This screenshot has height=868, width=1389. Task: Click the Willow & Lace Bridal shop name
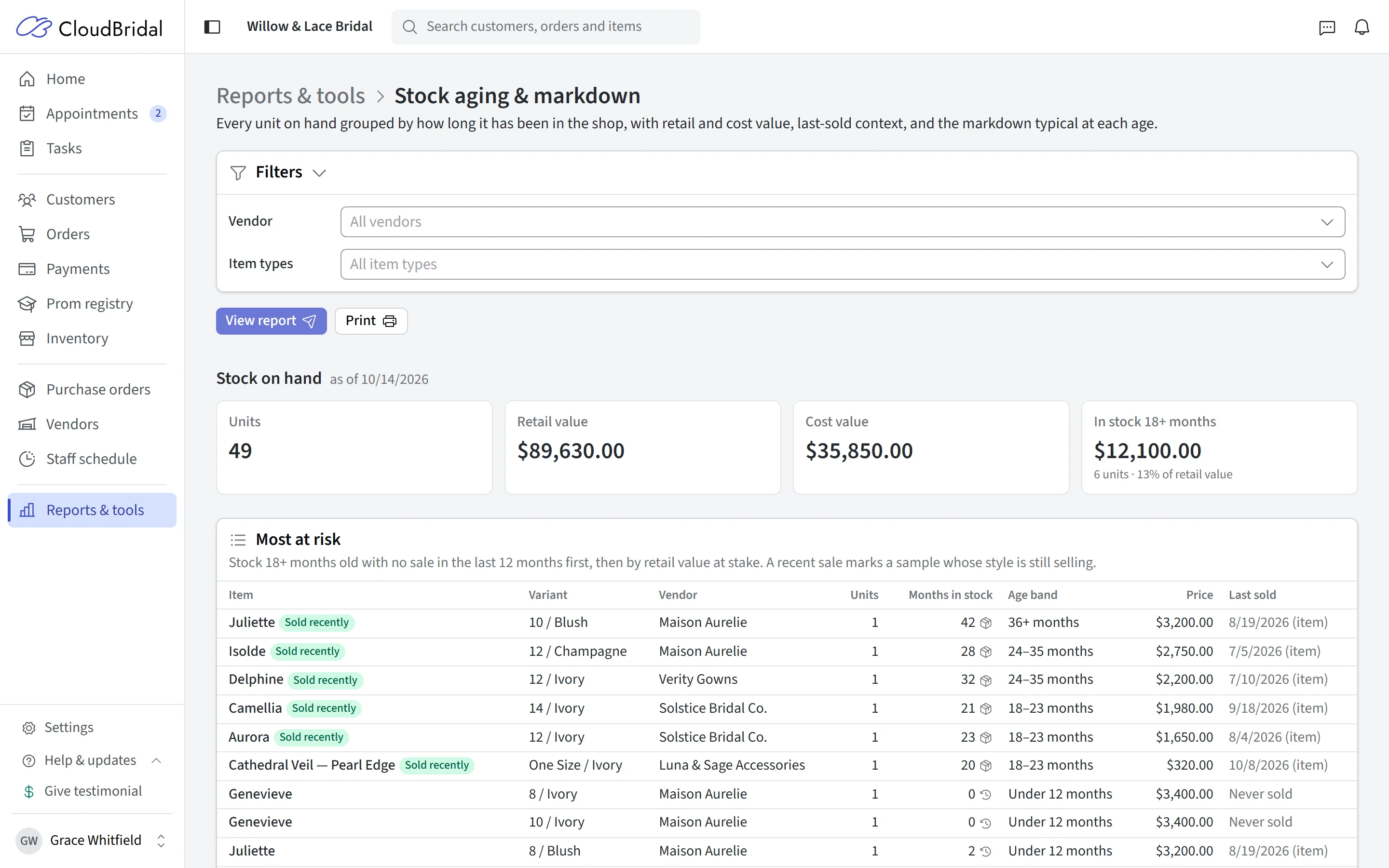[309, 27]
